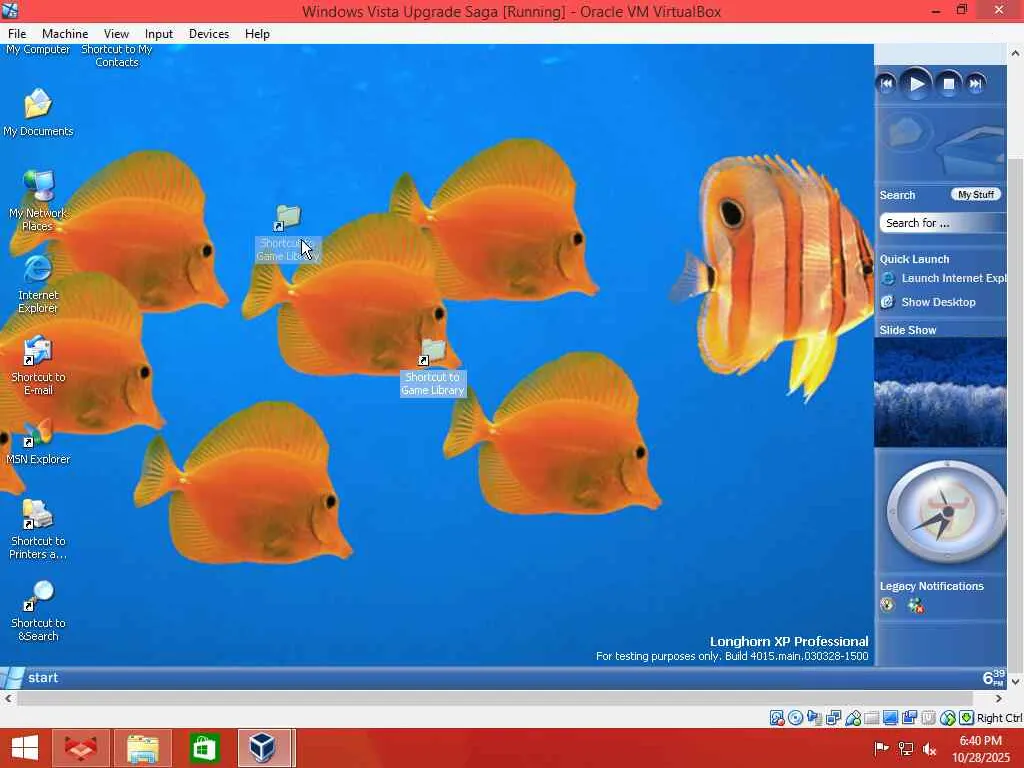This screenshot has height=768, width=1024.
Task: Click the My Stuff search scope button
Action: pyautogui.click(x=976, y=195)
